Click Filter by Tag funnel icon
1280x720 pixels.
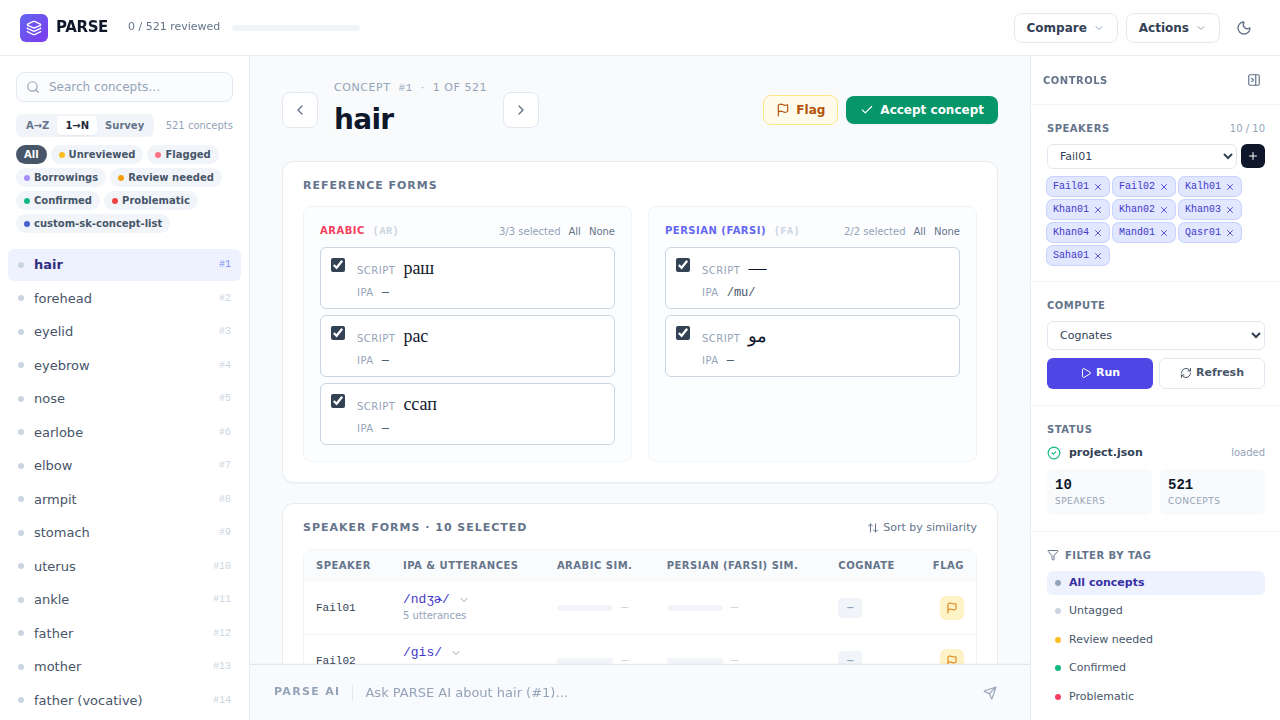pyautogui.click(x=1053, y=555)
